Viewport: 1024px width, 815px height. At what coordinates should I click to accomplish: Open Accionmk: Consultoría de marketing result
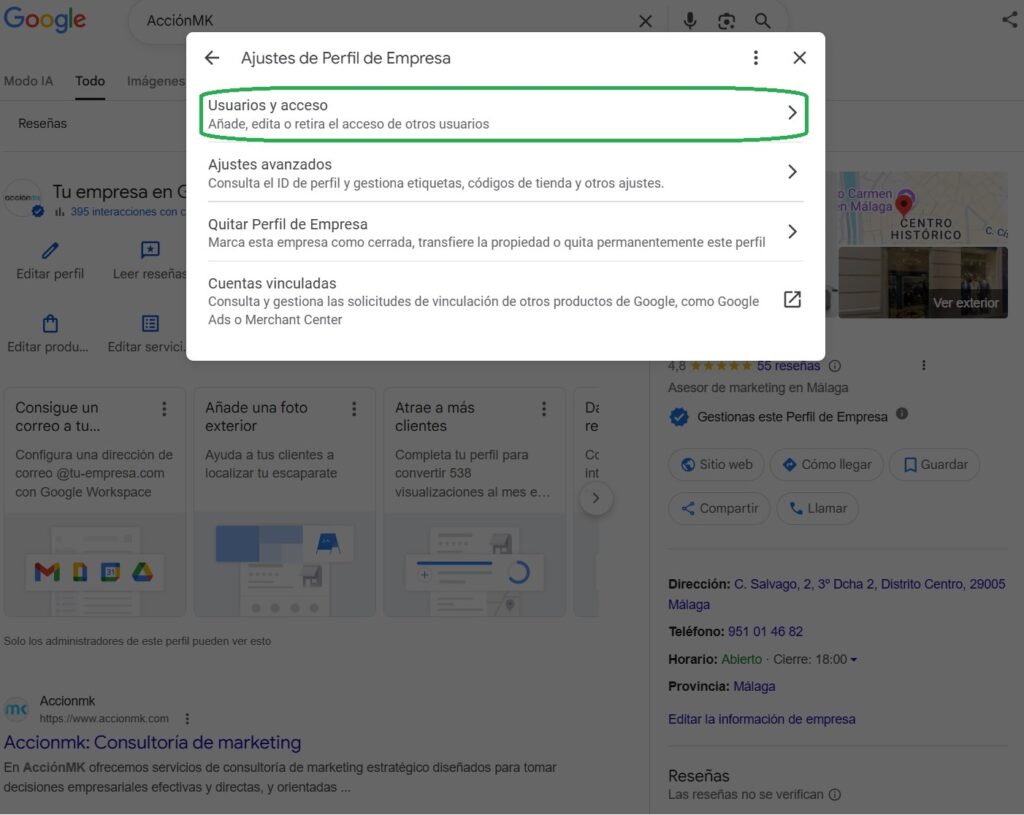click(152, 743)
